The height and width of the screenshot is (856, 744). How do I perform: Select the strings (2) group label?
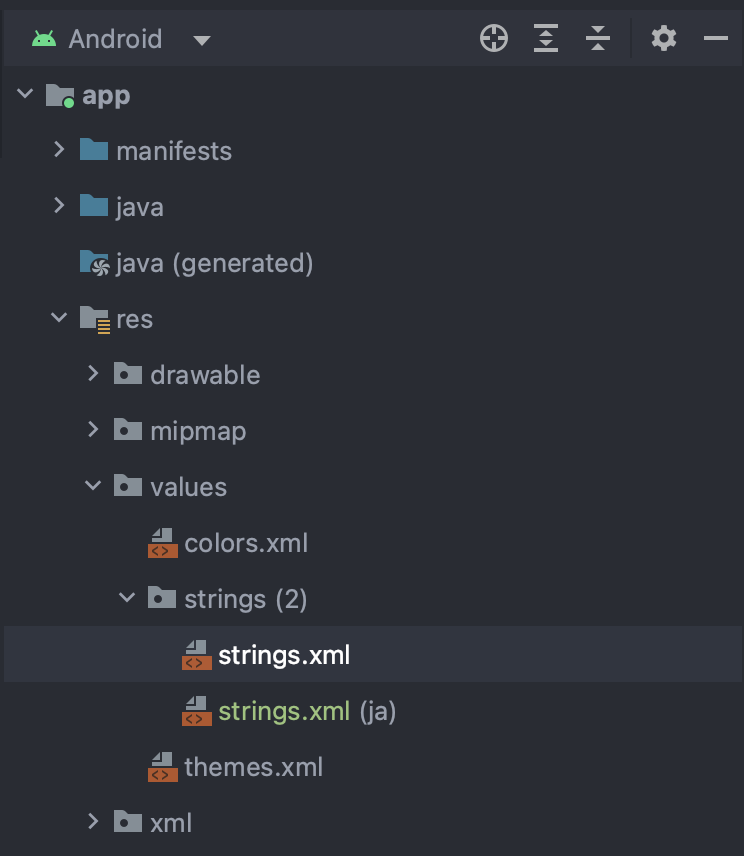(x=246, y=599)
